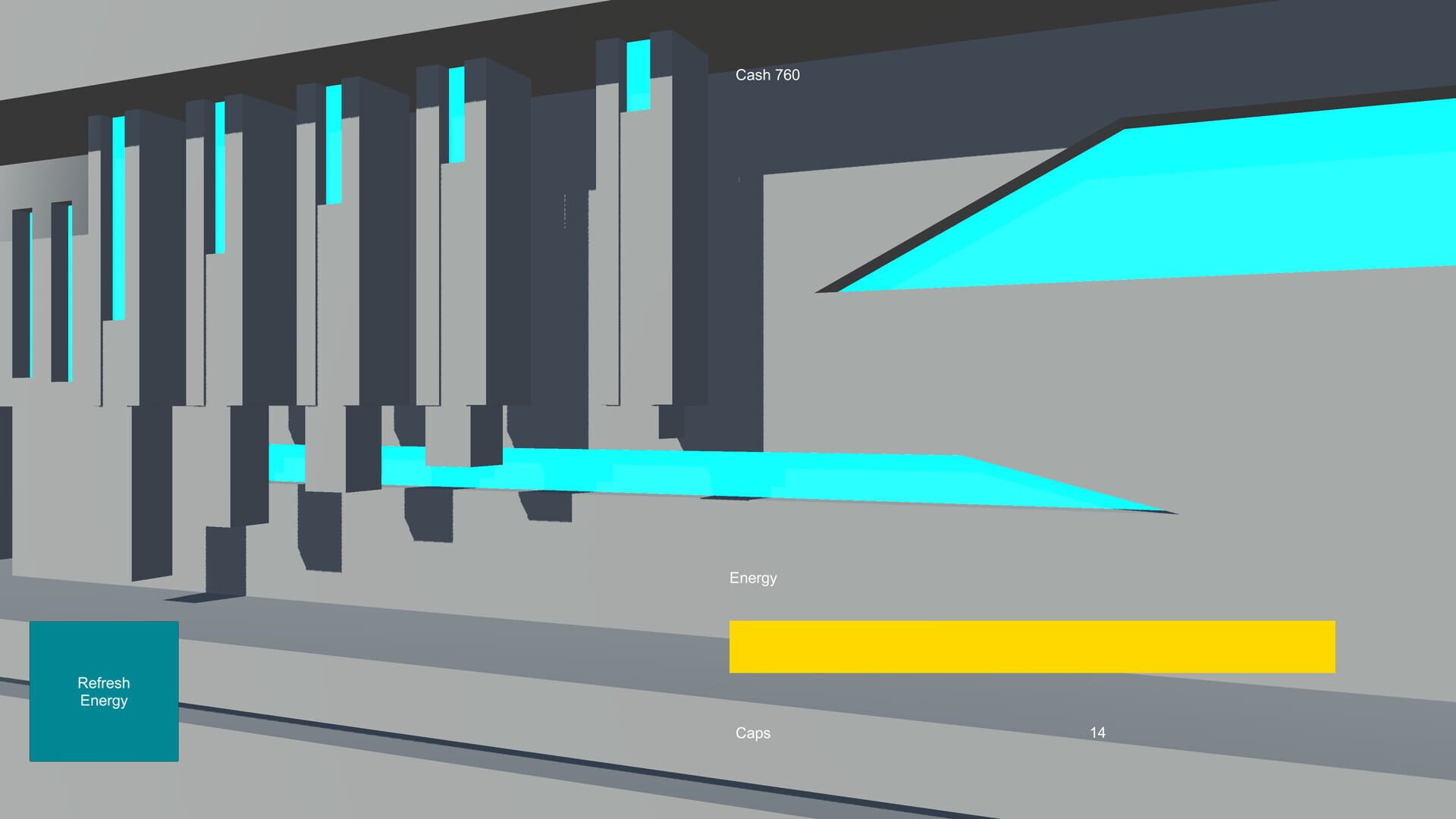Click the yellow Energy bar

tap(1031, 646)
